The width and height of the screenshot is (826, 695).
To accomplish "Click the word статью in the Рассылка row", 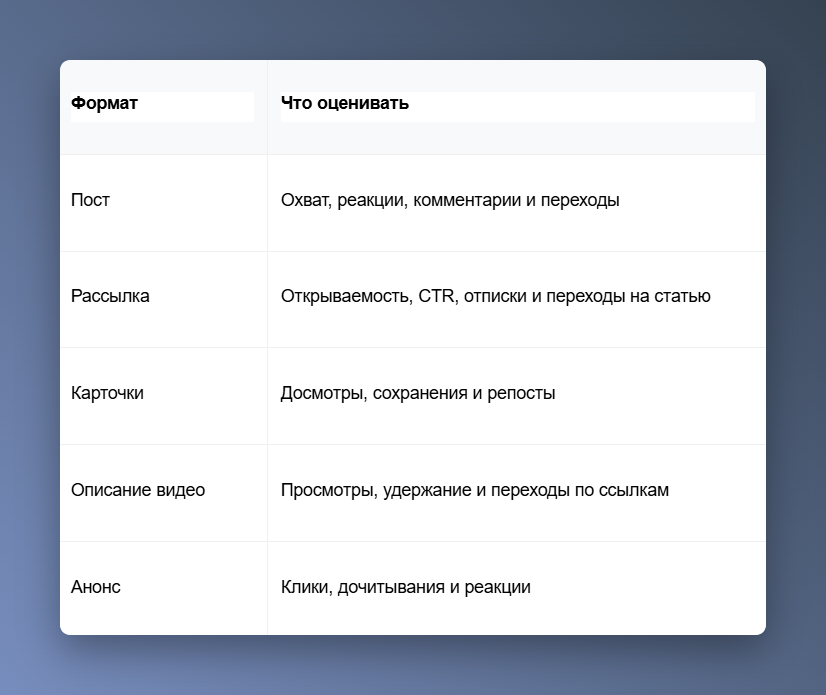I will [682, 296].
